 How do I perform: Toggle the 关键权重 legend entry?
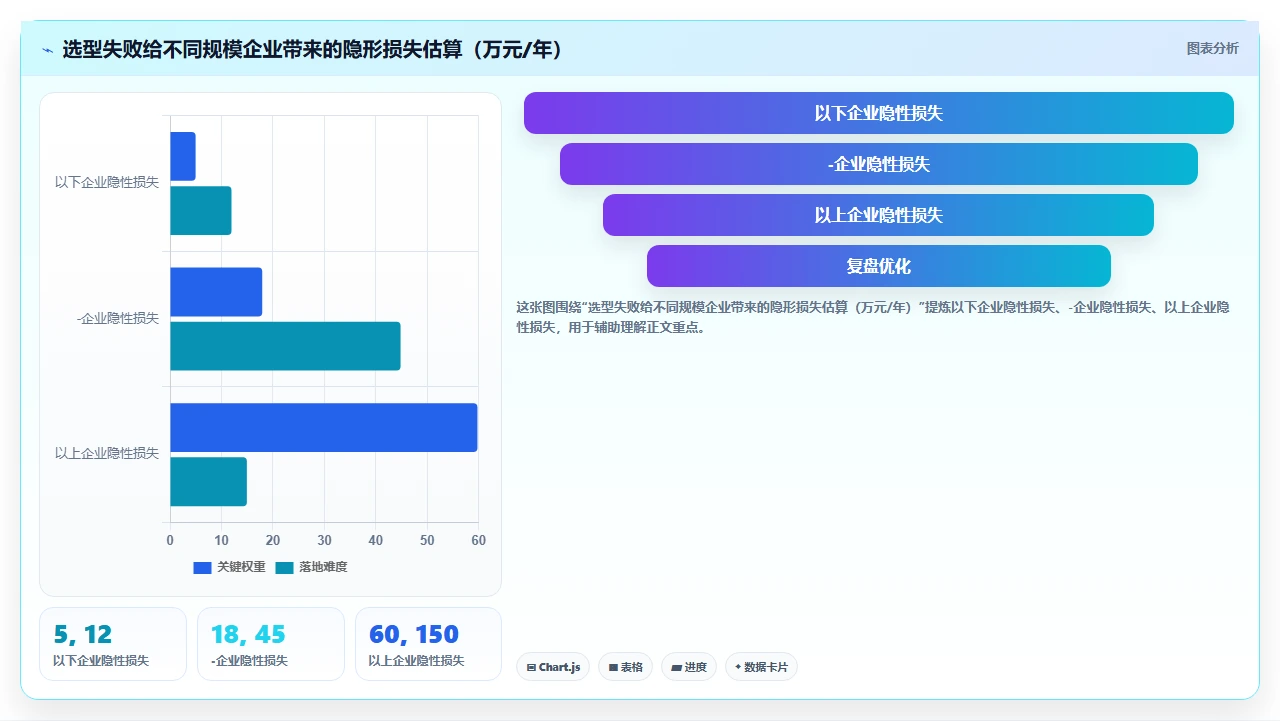tap(229, 567)
